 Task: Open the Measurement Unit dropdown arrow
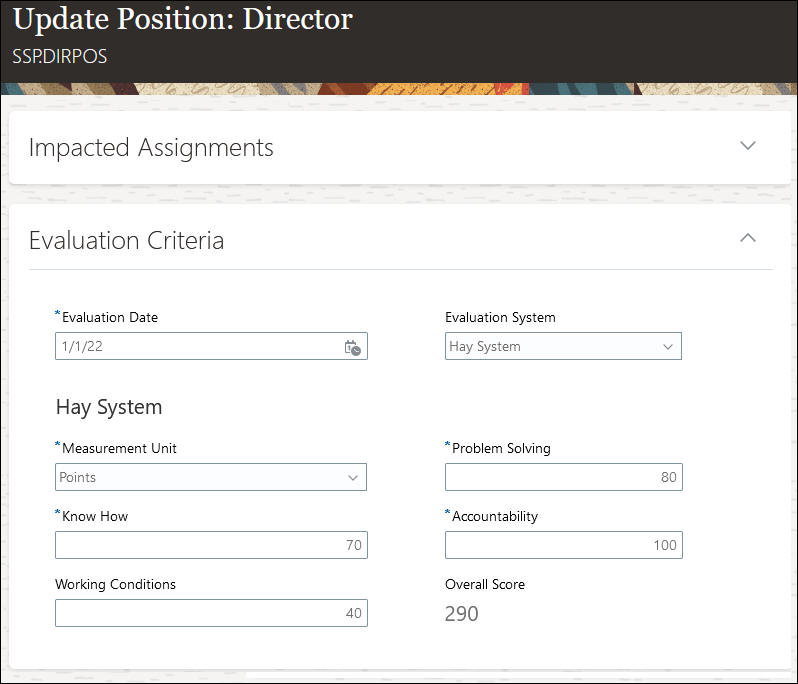[353, 478]
